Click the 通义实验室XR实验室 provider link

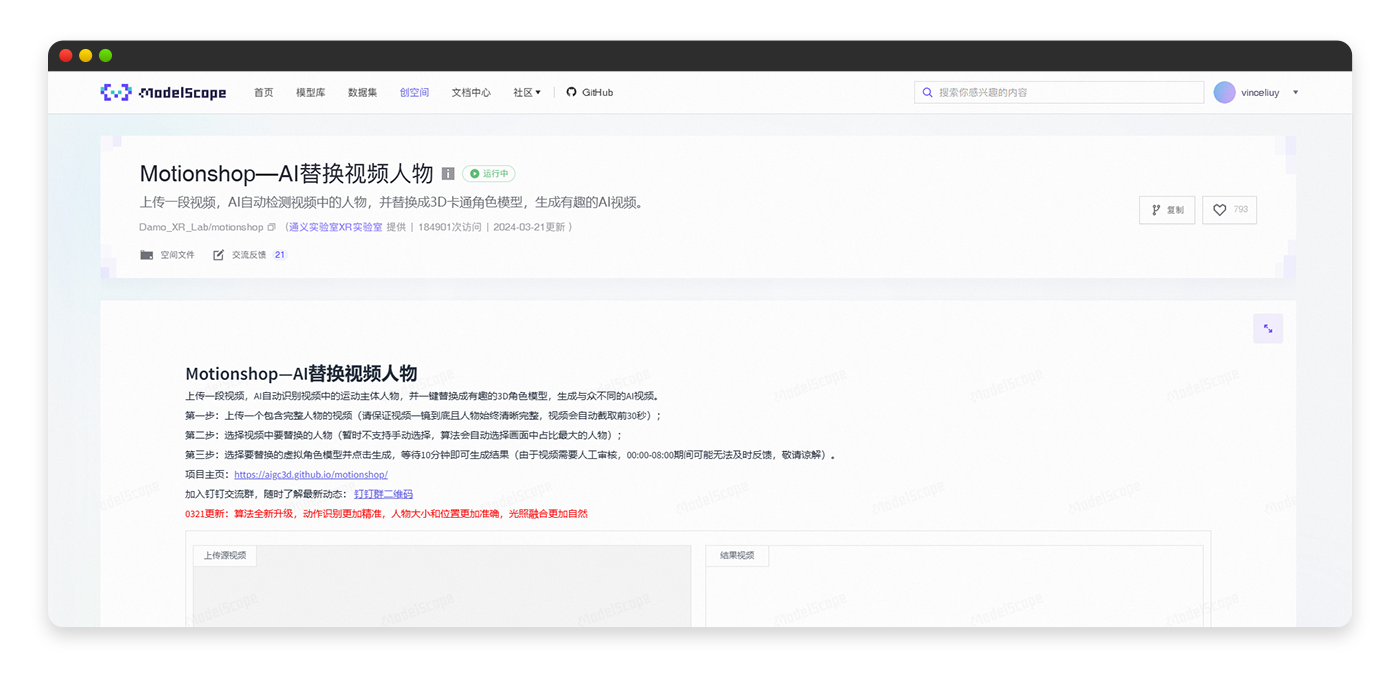(335, 227)
